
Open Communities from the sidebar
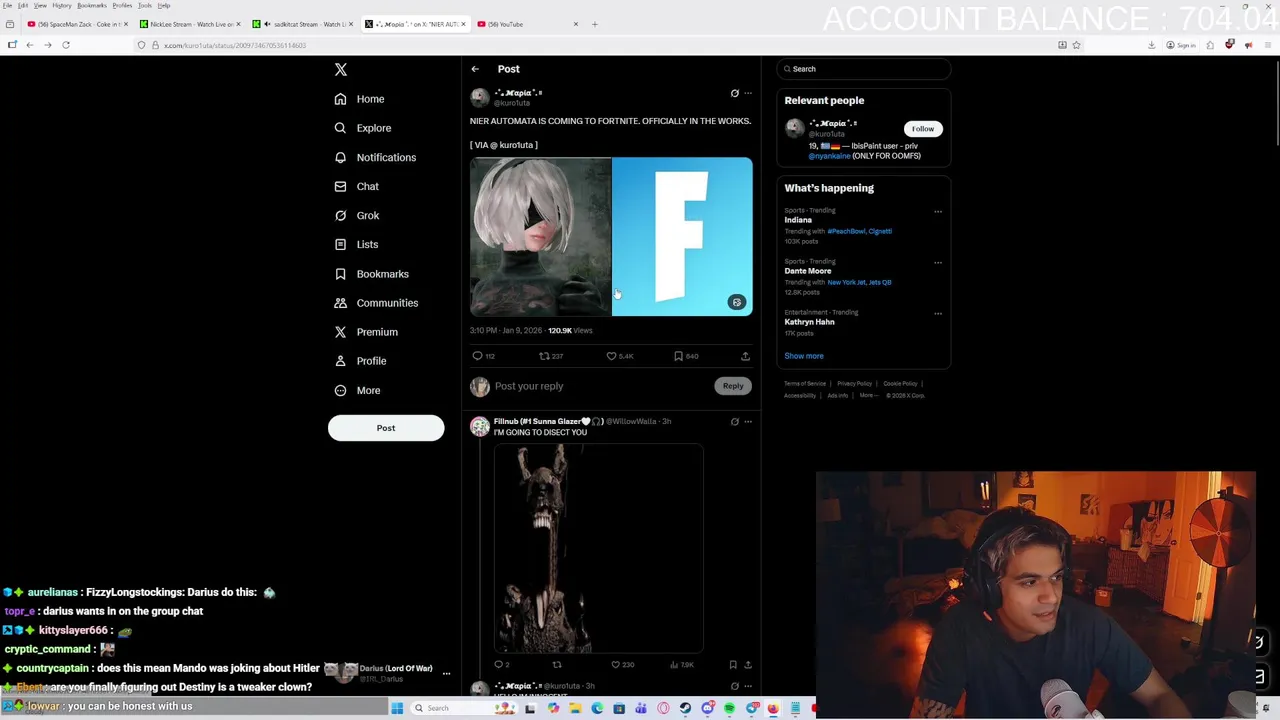click(376, 303)
